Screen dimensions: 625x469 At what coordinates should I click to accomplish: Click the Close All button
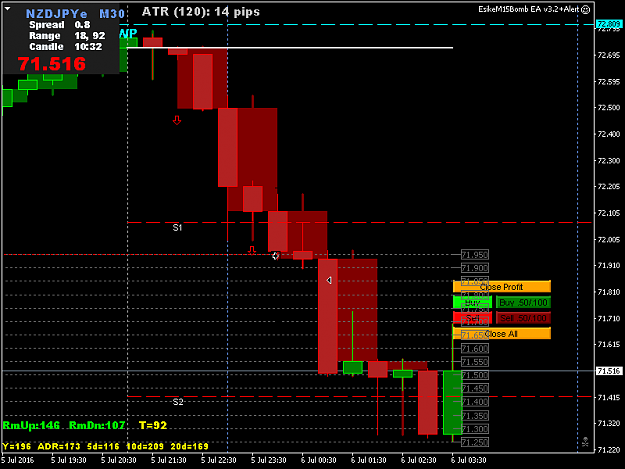(501, 334)
